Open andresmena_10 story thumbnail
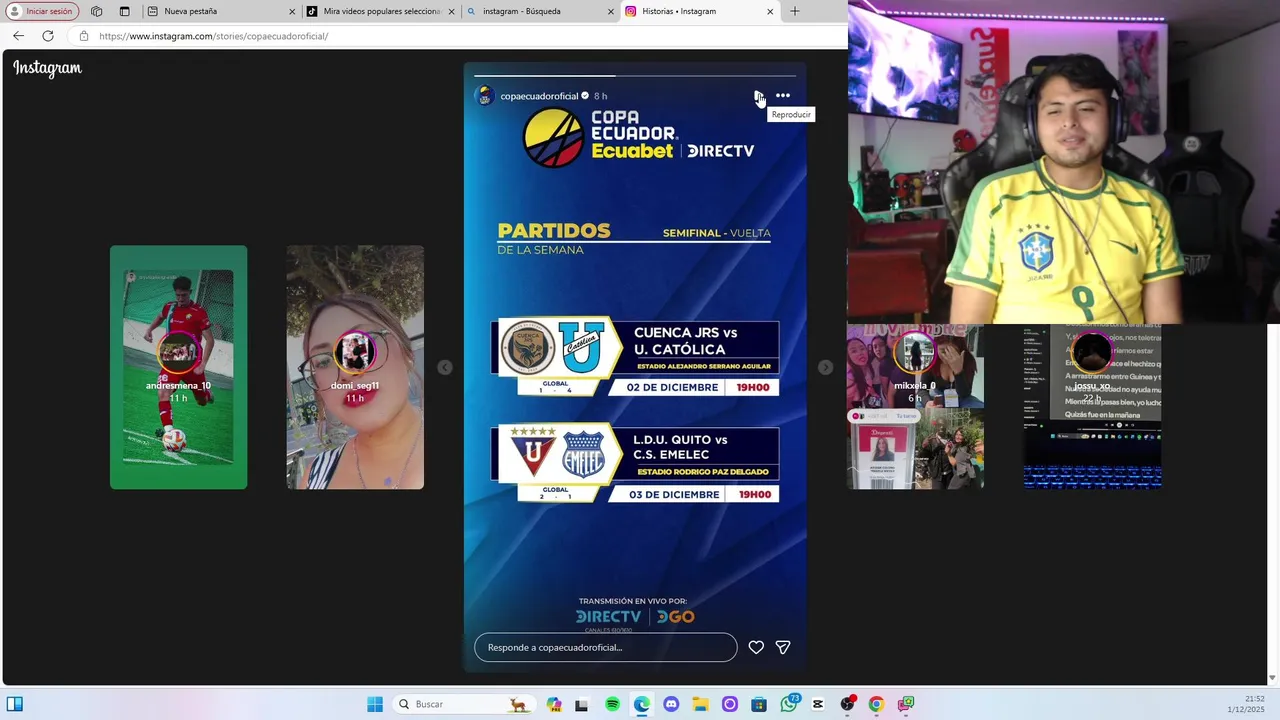This screenshot has height=720, width=1280. click(x=178, y=367)
